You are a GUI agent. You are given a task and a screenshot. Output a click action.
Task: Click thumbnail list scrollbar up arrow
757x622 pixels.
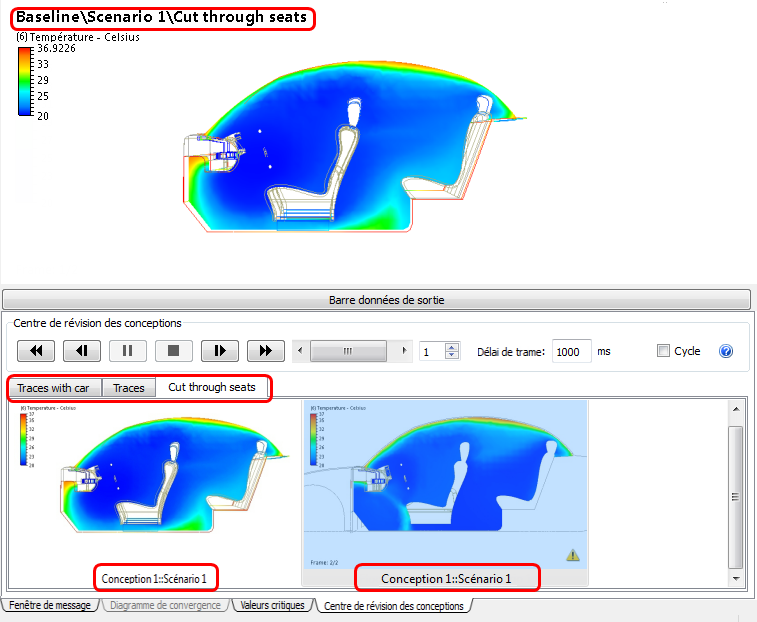click(736, 409)
